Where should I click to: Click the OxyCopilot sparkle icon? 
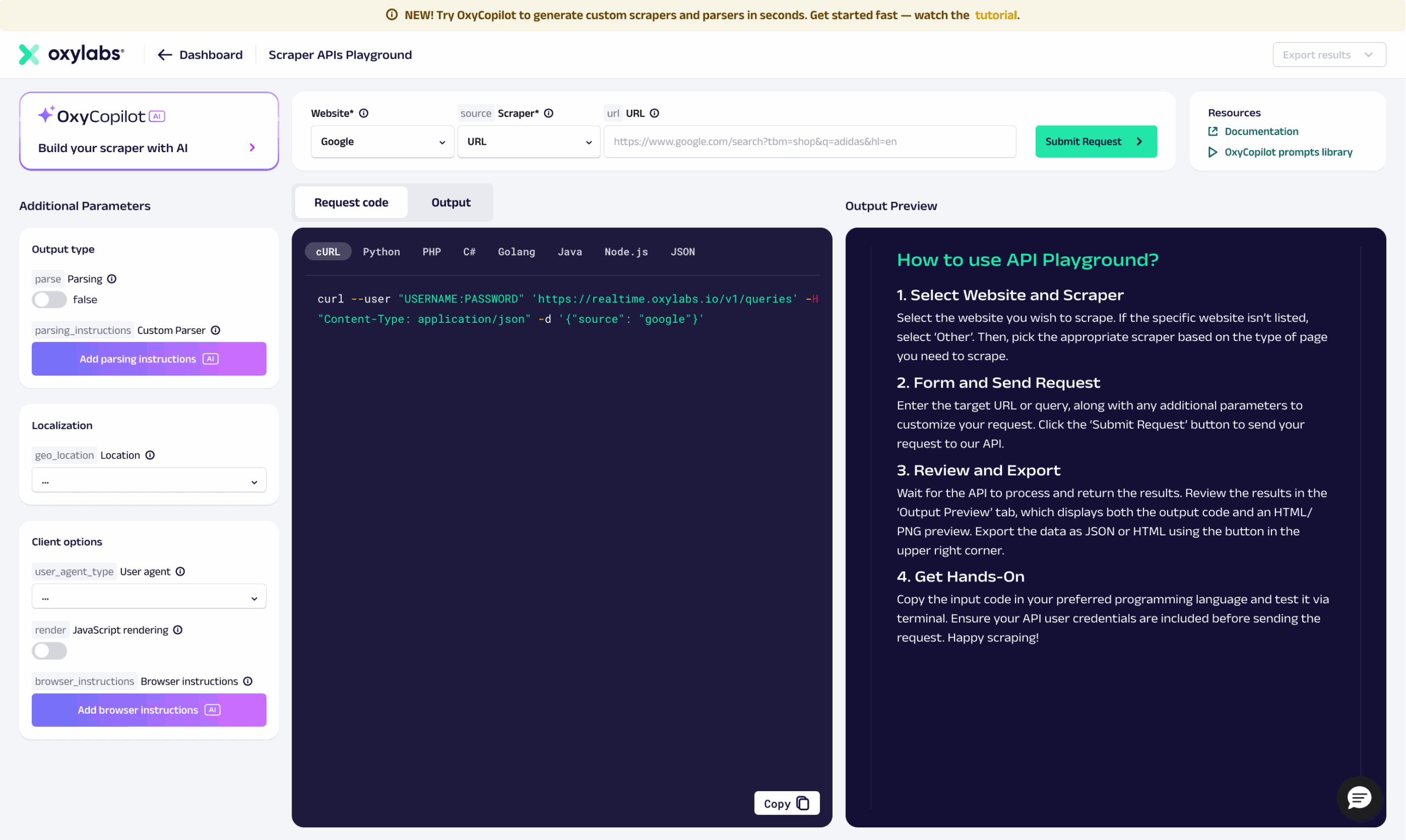47,114
